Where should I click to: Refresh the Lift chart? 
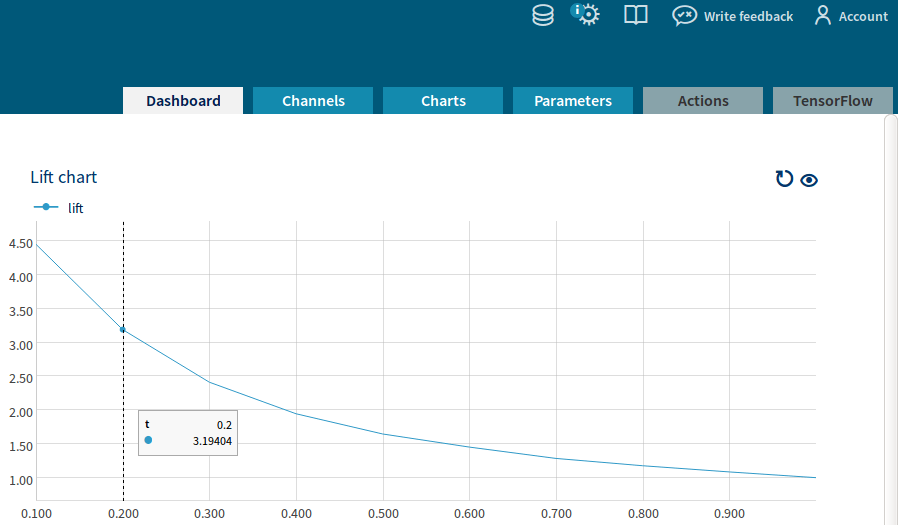(784, 179)
